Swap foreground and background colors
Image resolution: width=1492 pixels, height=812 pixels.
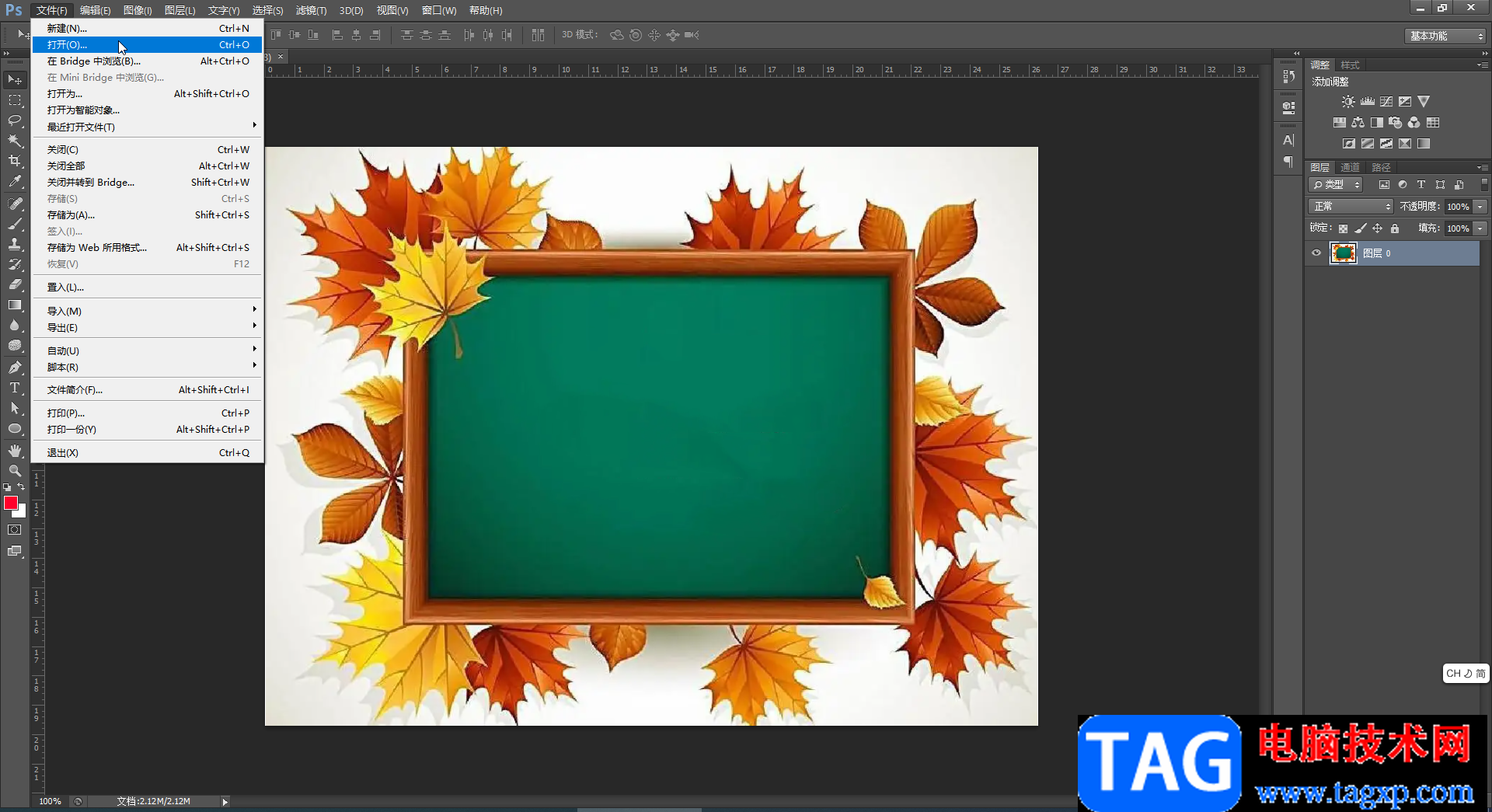[22, 487]
